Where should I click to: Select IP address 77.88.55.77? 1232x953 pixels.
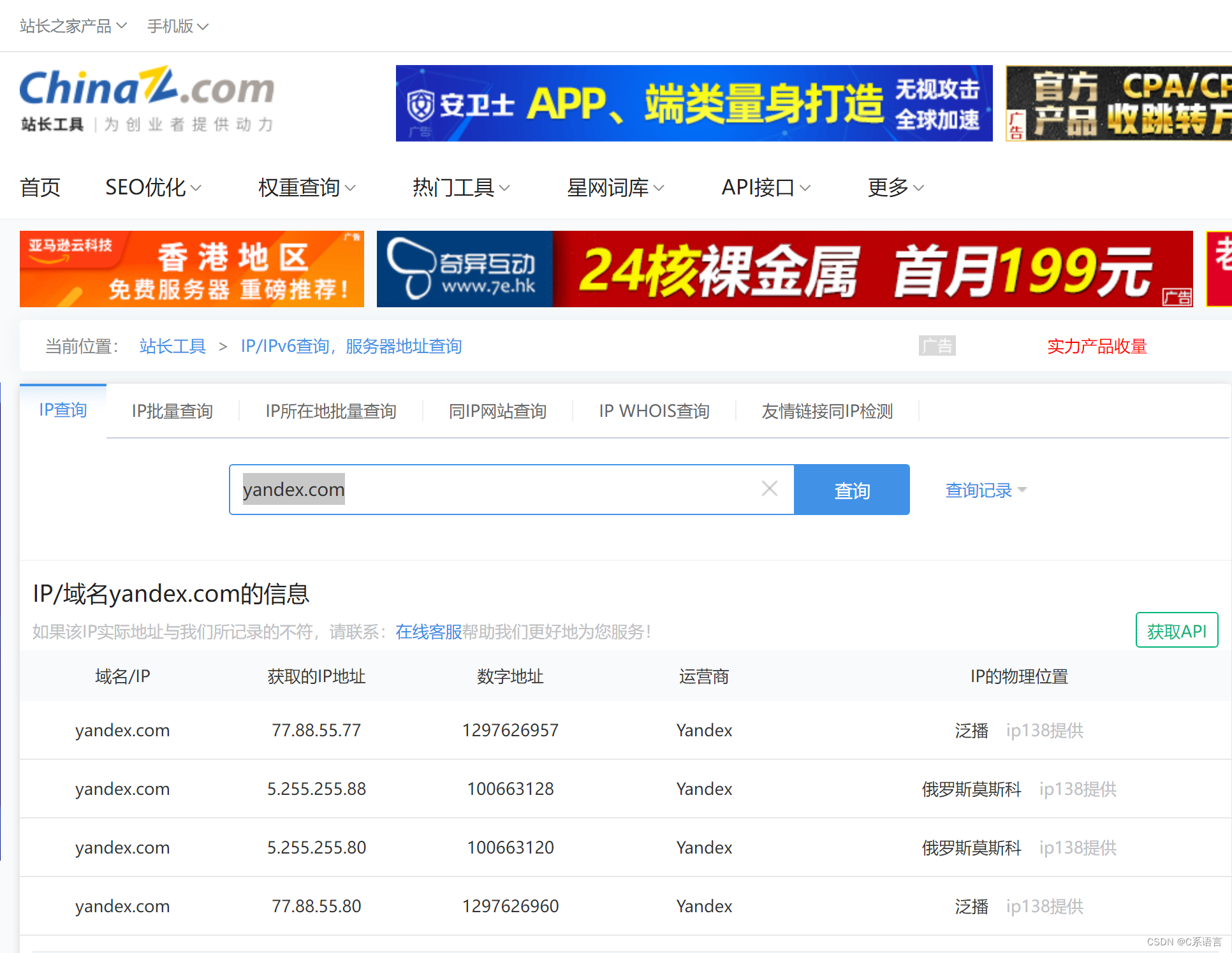(316, 730)
